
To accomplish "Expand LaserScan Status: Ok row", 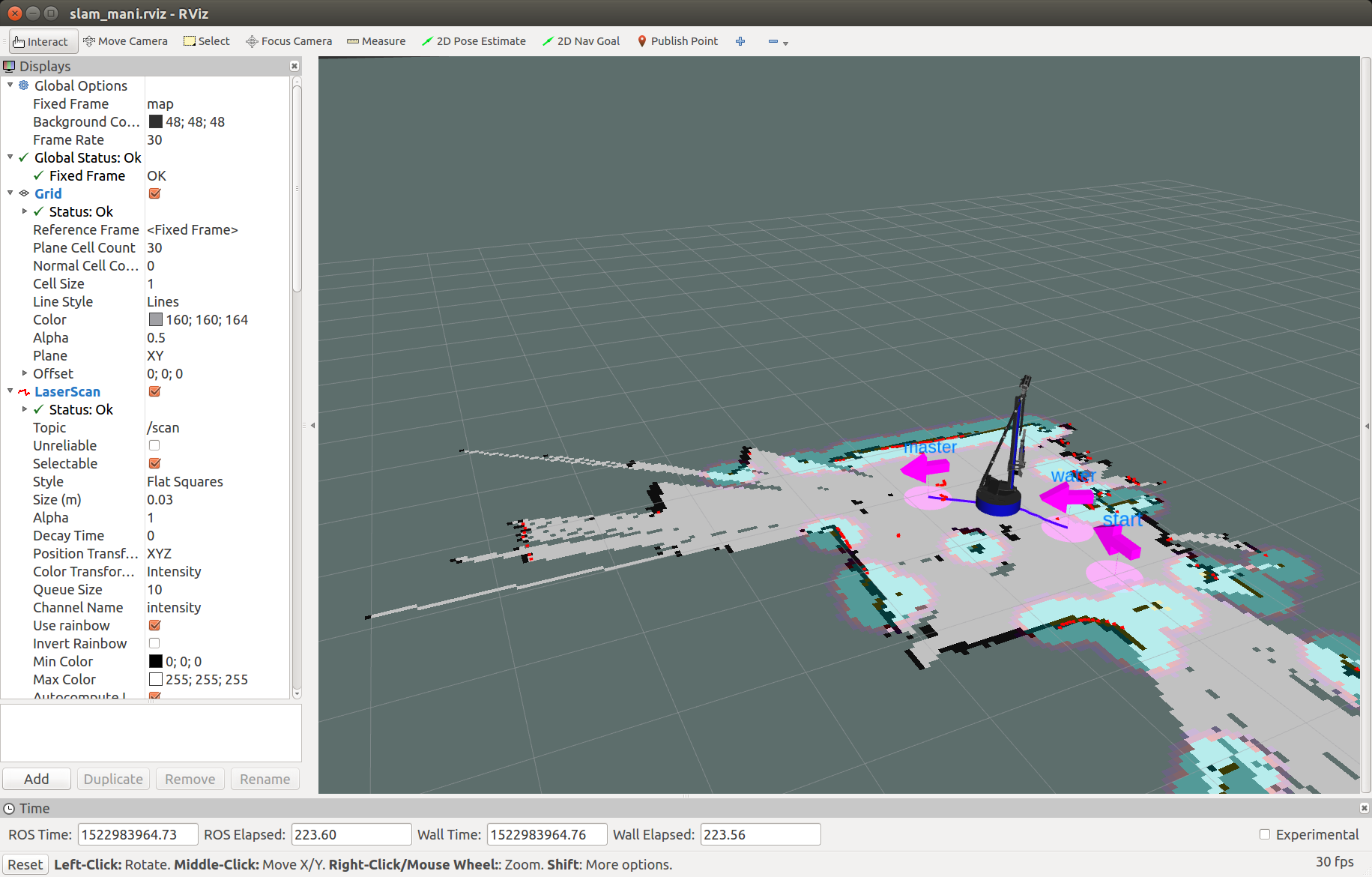I will [x=25, y=409].
